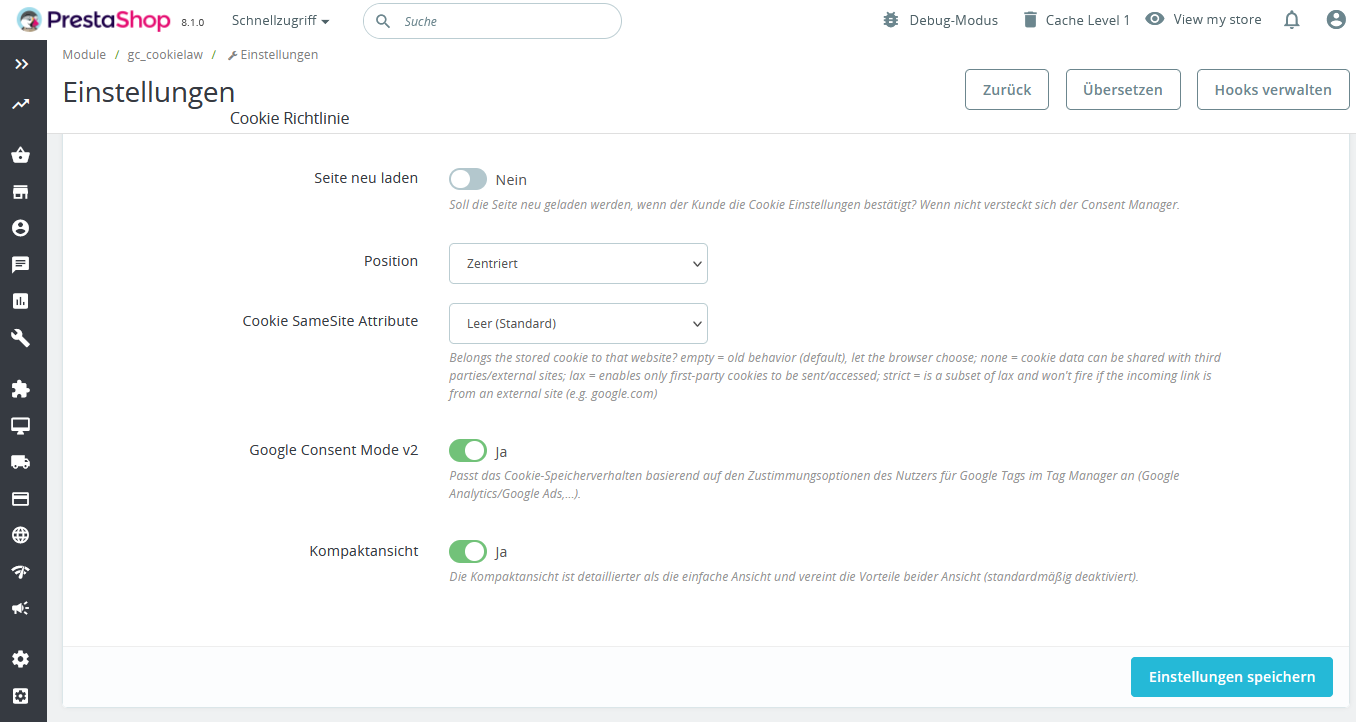Click the View my store link
The width and height of the screenshot is (1356, 722).
tap(1217, 20)
